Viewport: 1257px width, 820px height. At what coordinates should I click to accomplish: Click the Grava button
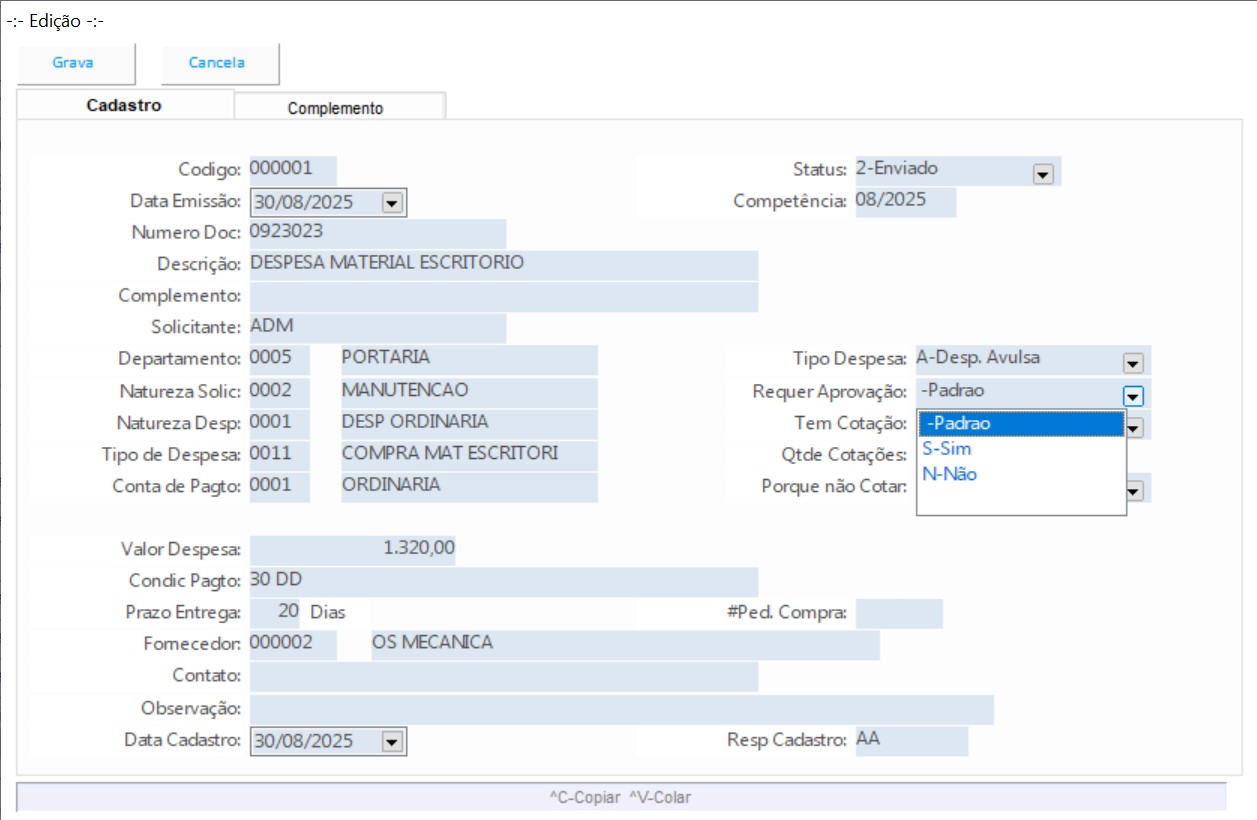73,63
